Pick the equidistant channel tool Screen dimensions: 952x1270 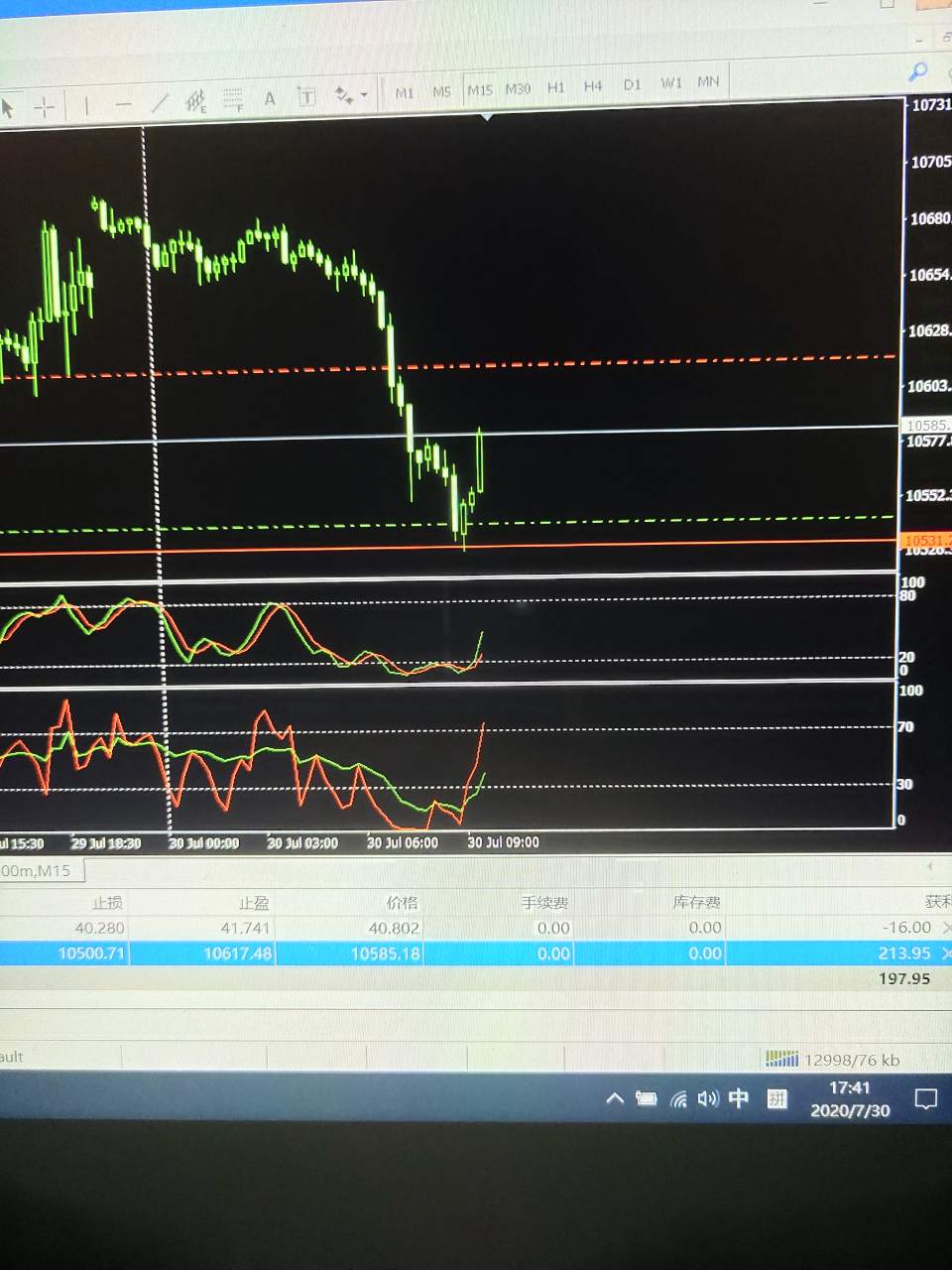click(196, 100)
